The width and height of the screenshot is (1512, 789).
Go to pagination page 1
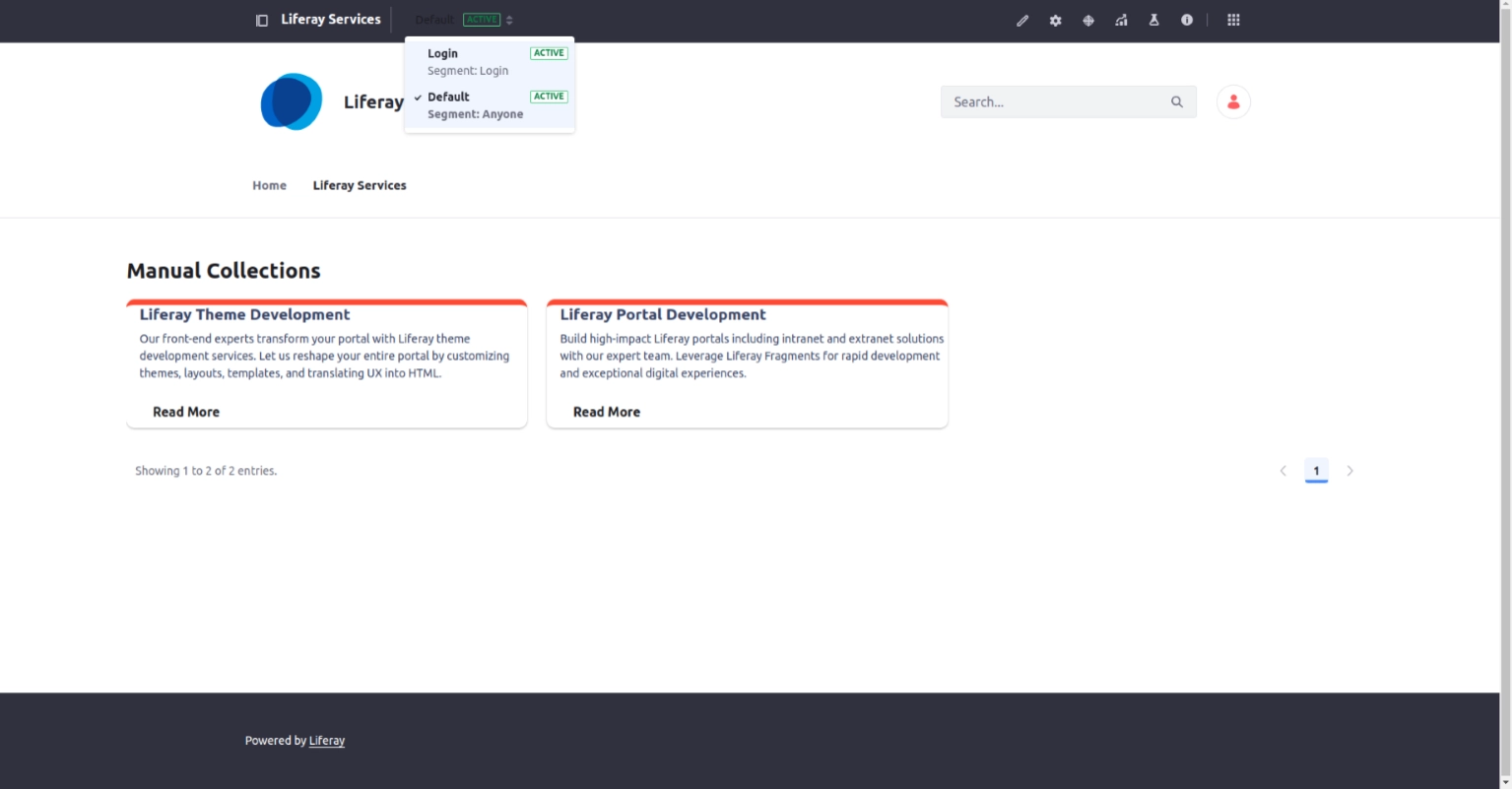tap(1316, 471)
